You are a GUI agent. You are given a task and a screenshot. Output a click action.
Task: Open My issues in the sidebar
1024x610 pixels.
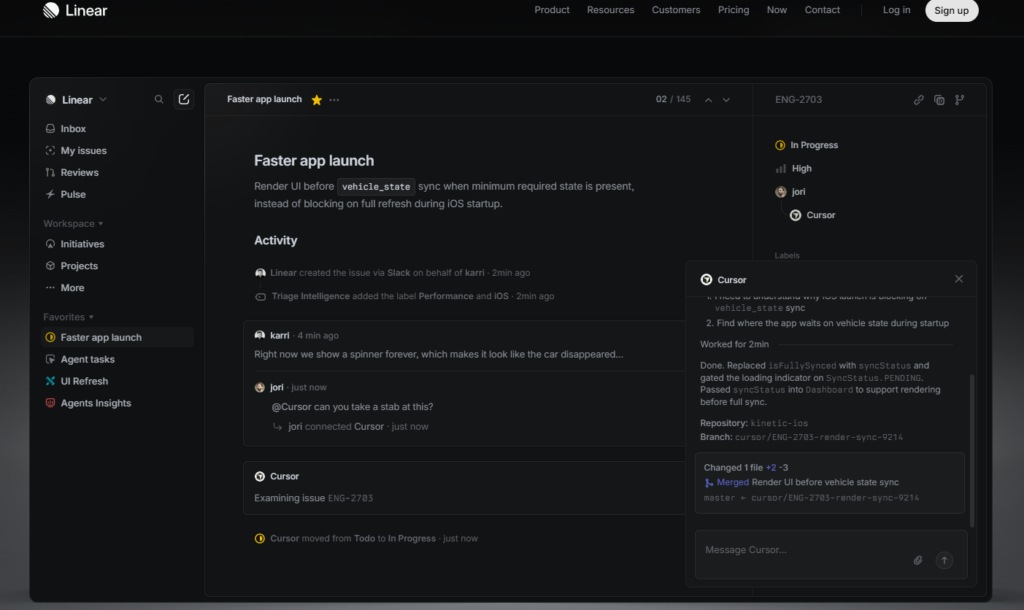[75, 150]
